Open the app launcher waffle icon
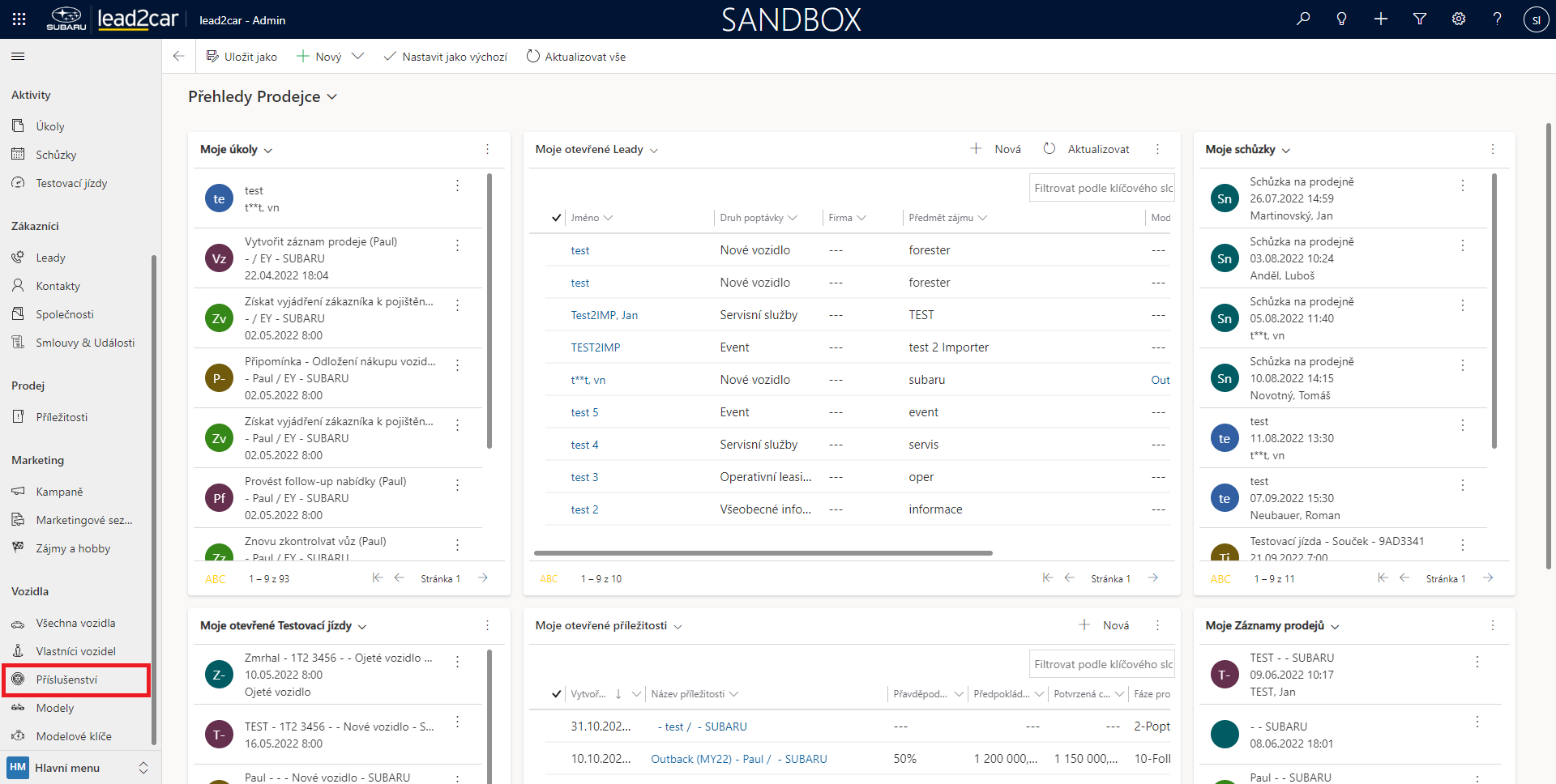 (19, 19)
